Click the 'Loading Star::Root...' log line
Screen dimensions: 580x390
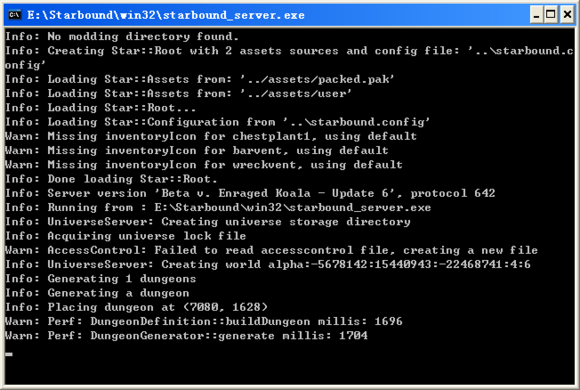(x=101, y=108)
